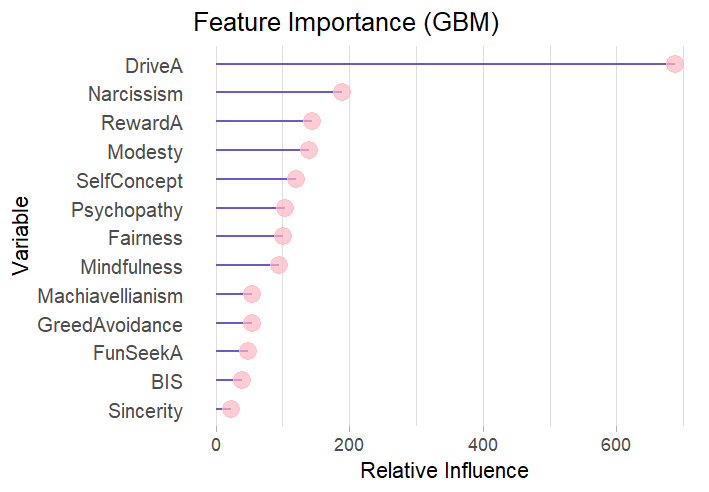This screenshot has width=709, height=492.
Task: Click the Modesty data point marker
Action: coord(309,150)
